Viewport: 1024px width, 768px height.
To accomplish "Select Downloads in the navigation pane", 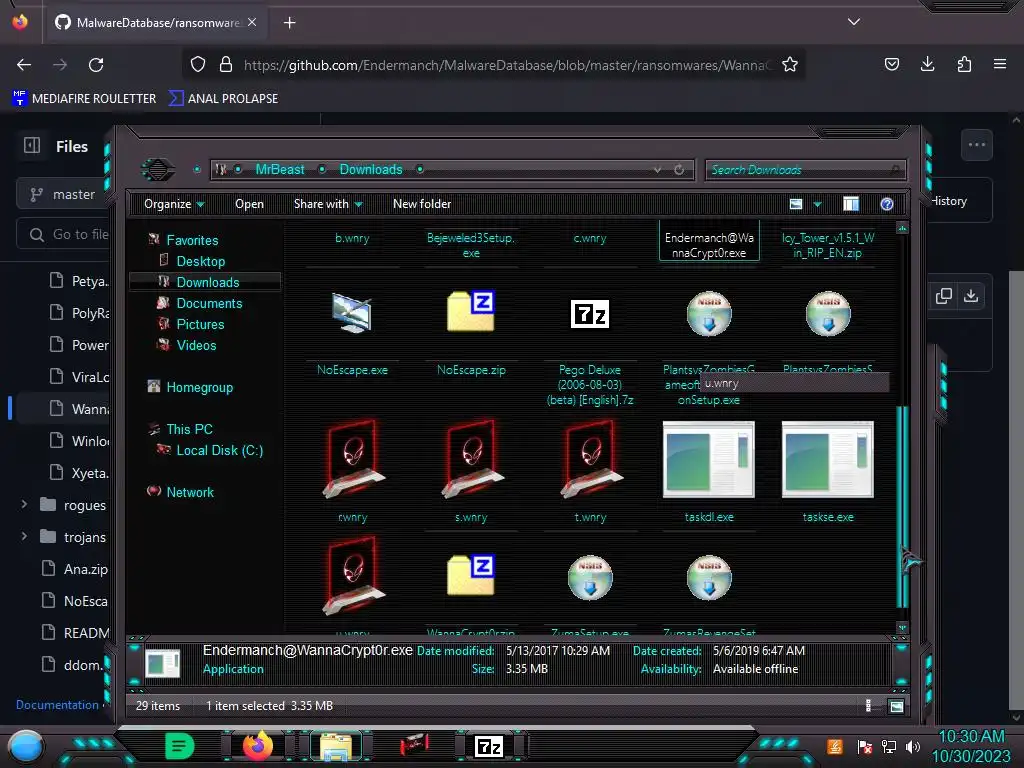I will [208, 282].
